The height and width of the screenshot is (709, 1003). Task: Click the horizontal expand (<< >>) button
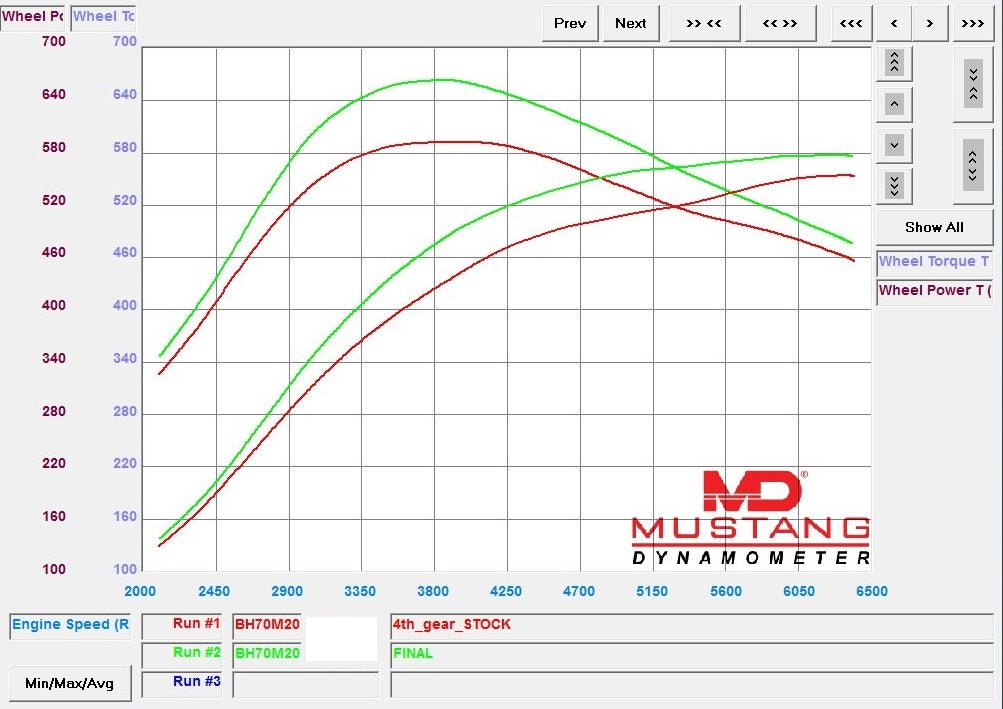(779, 23)
